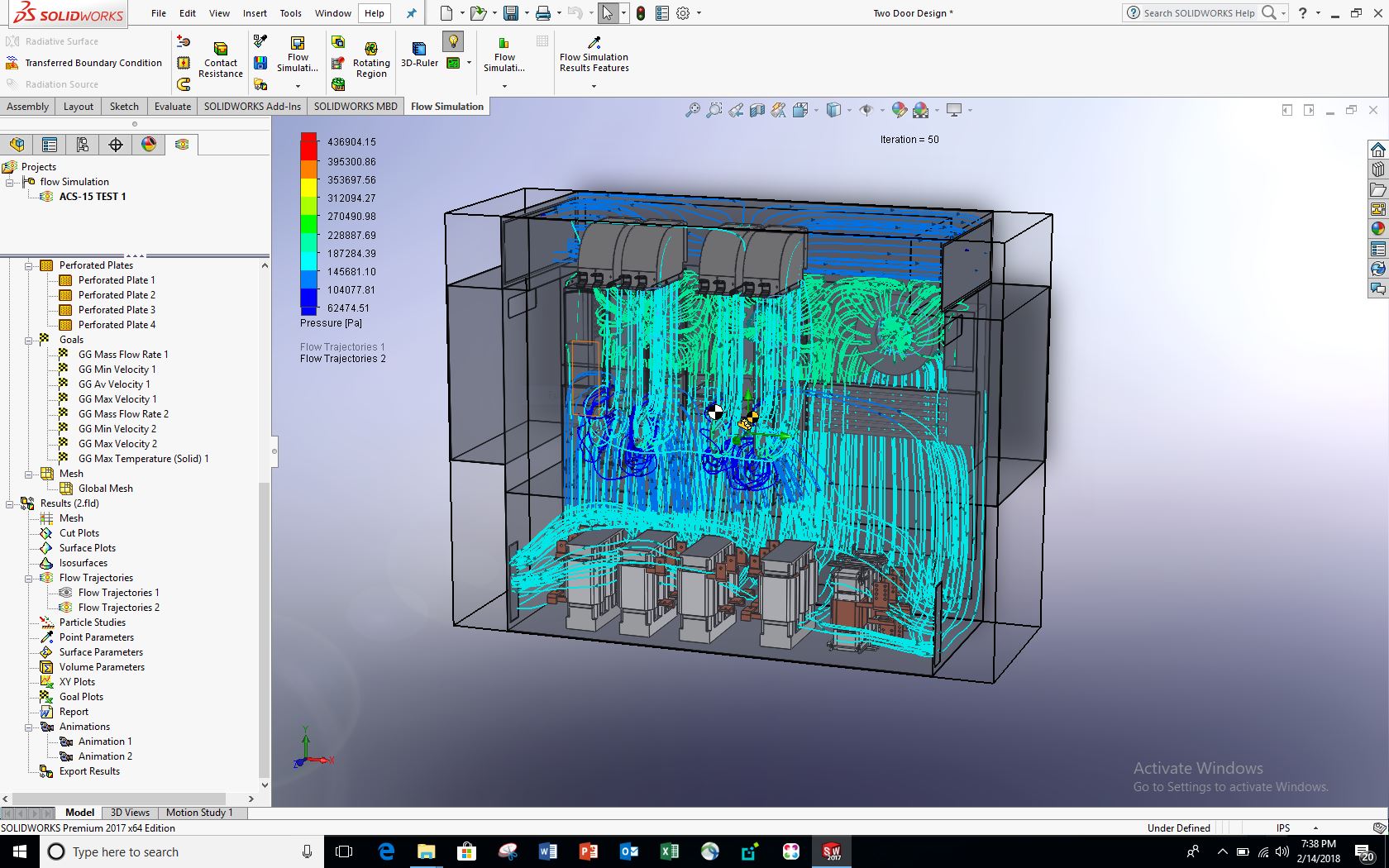Viewport: 1389px width, 868px height.
Task: Click the Contact Resistance tool icon
Action: [220, 48]
